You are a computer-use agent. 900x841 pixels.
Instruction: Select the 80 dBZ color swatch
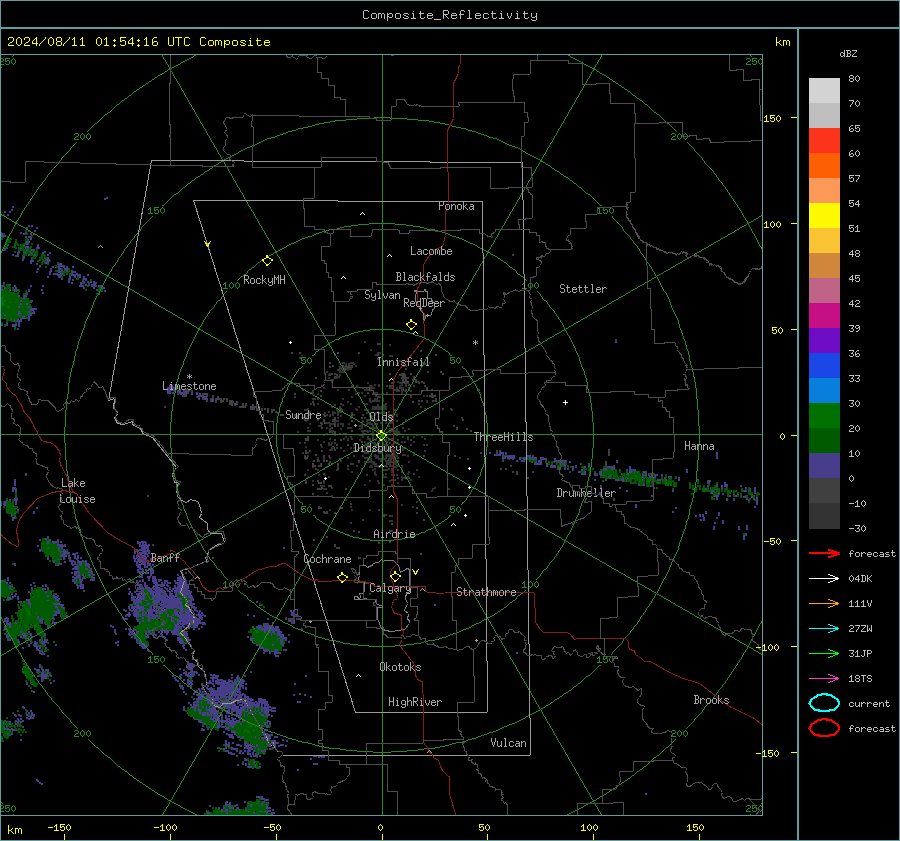[824, 90]
